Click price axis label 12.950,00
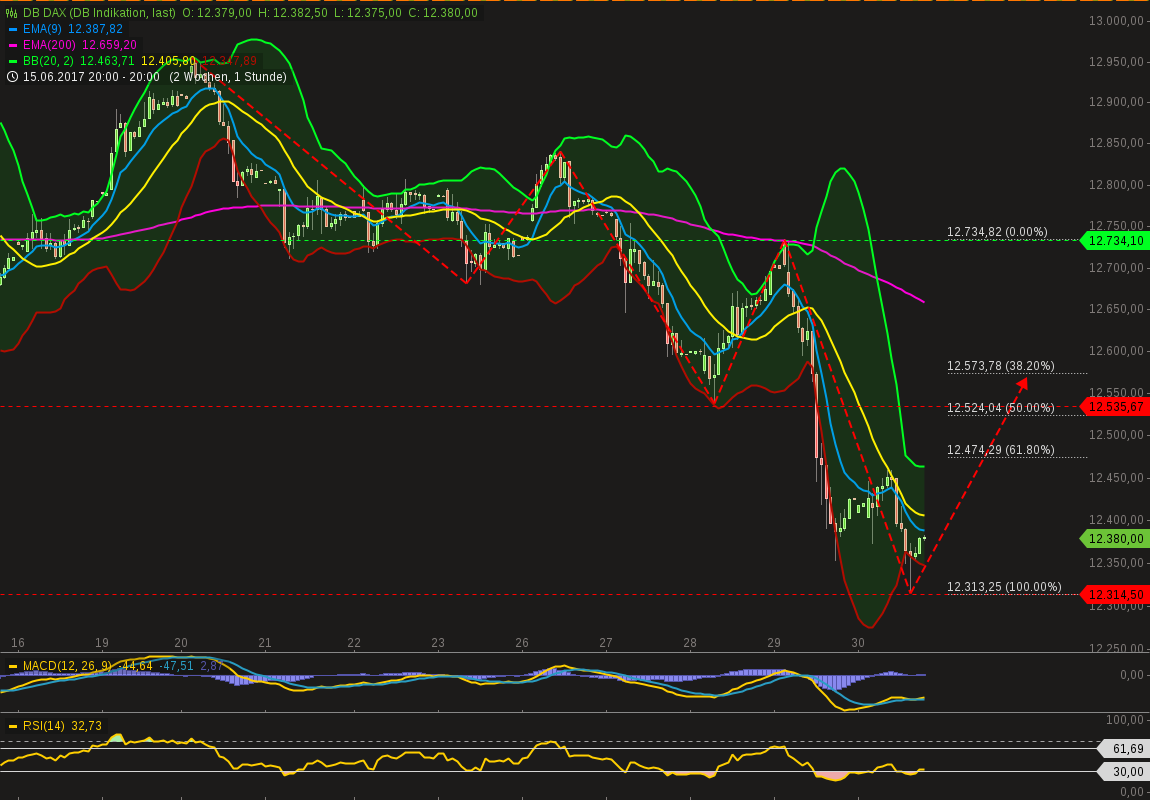Screen dimensions: 1150x800 [x=1118, y=62]
